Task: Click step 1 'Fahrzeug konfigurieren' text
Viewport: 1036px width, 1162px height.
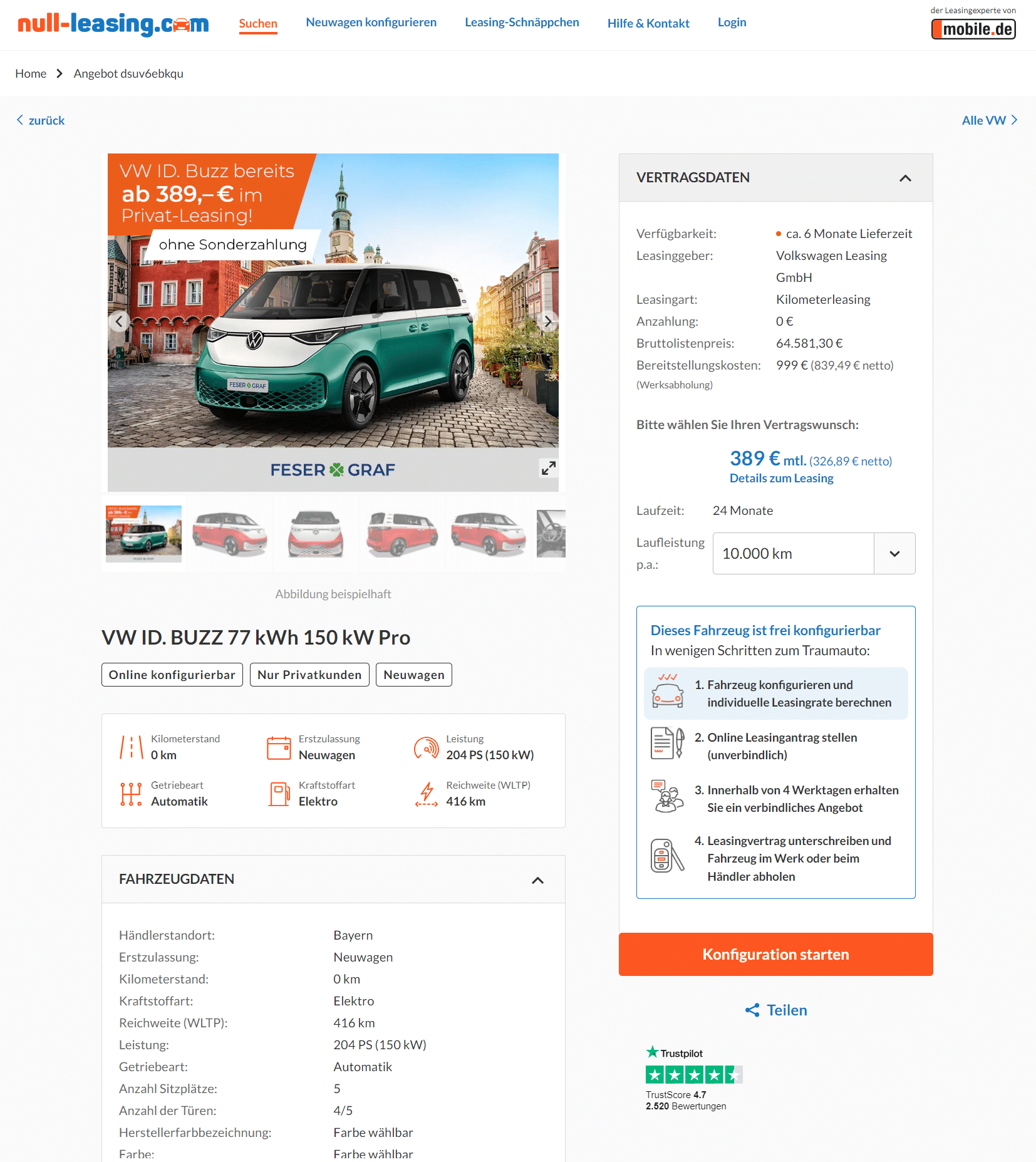Action: pyautogui.click(x=799, y=693)
